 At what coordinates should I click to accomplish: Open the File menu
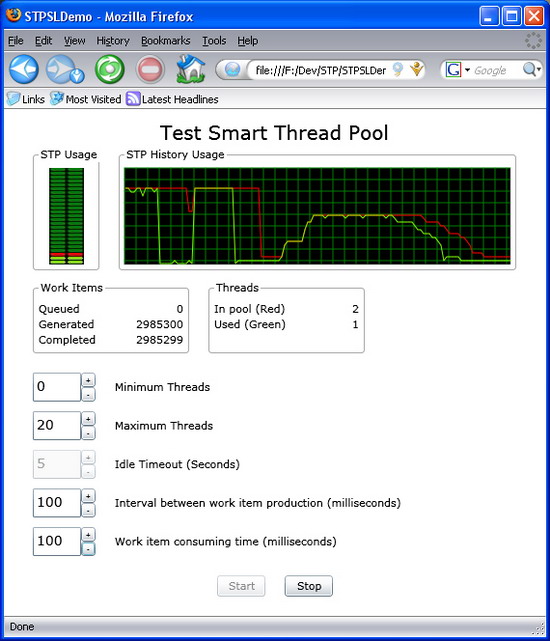(x=16, y=40)
